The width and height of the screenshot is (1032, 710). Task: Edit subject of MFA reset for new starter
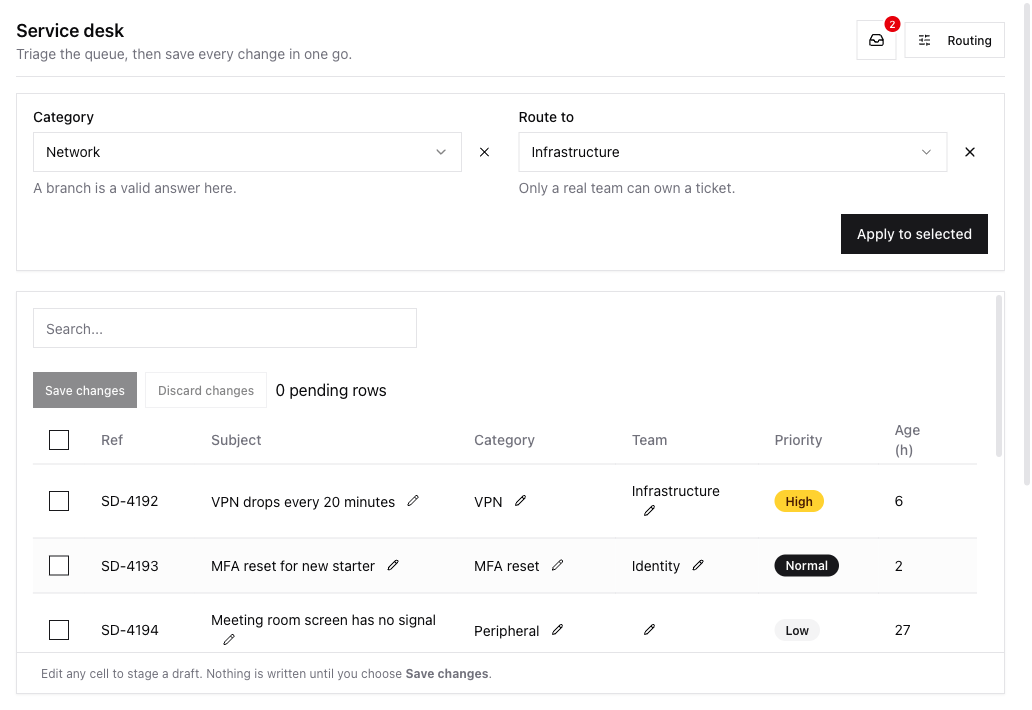(x=393, y=565)
